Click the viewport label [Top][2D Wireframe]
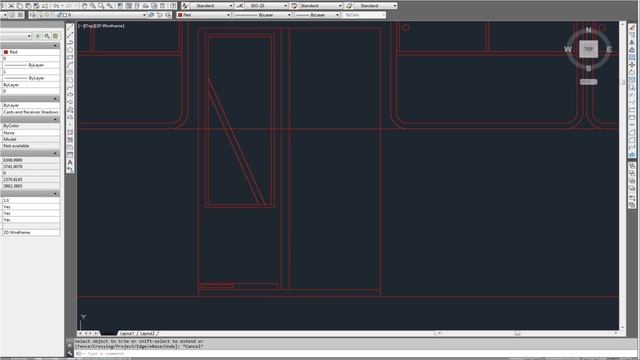This screenshot has height=360, width=640. click(x=101, y=26)
